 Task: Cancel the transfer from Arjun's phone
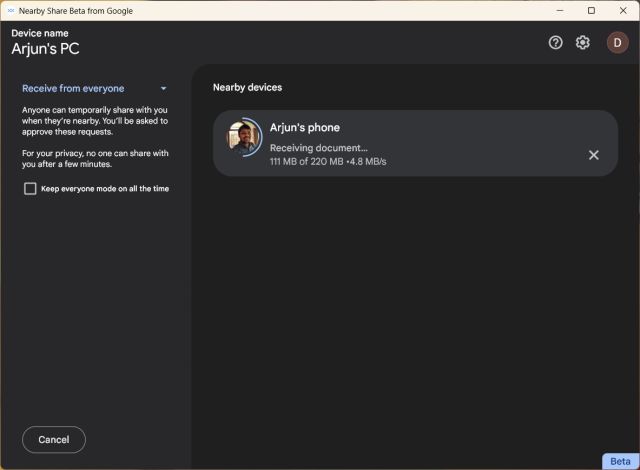[593, 155]
